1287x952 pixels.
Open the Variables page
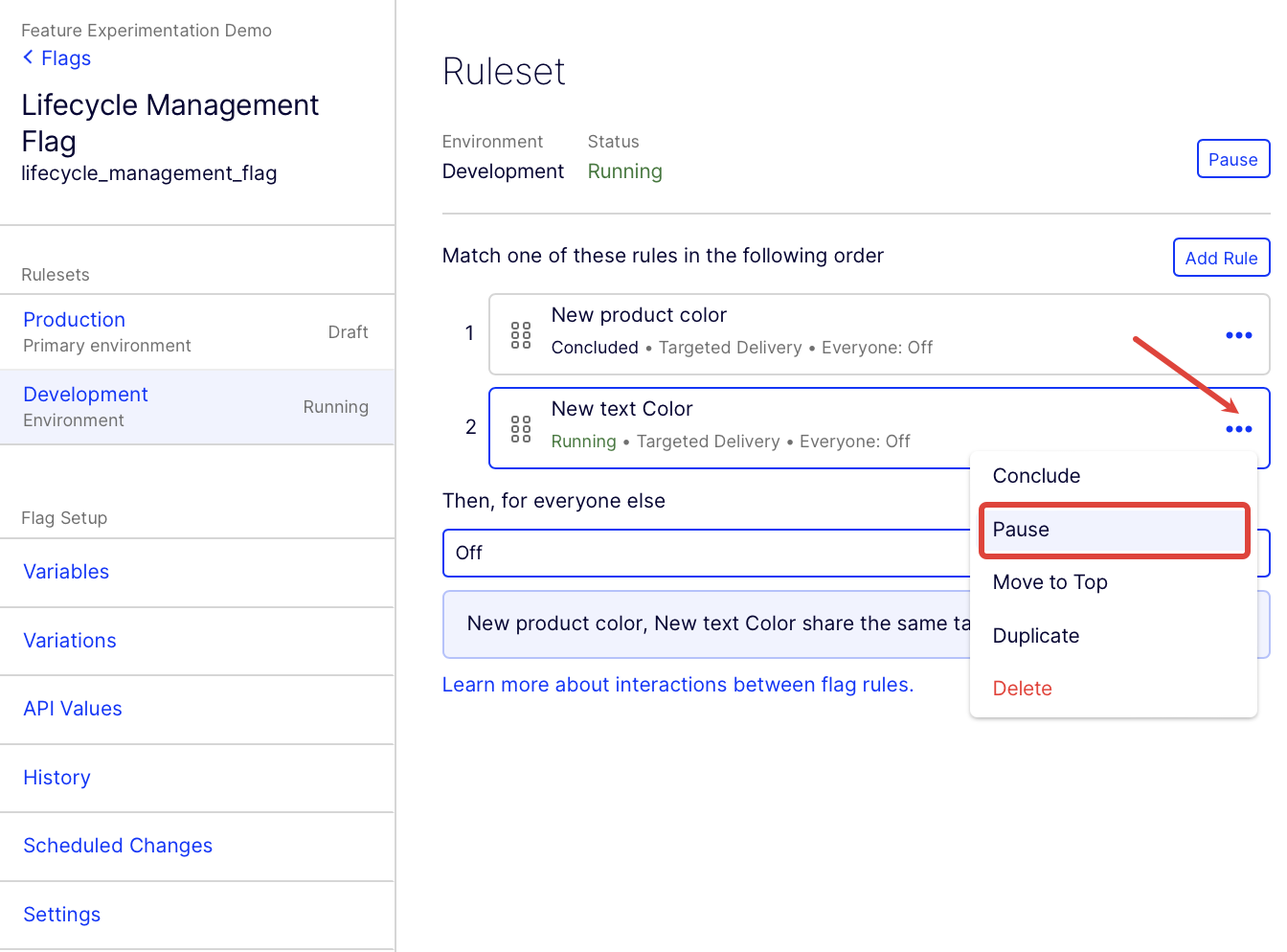[66, 572]
